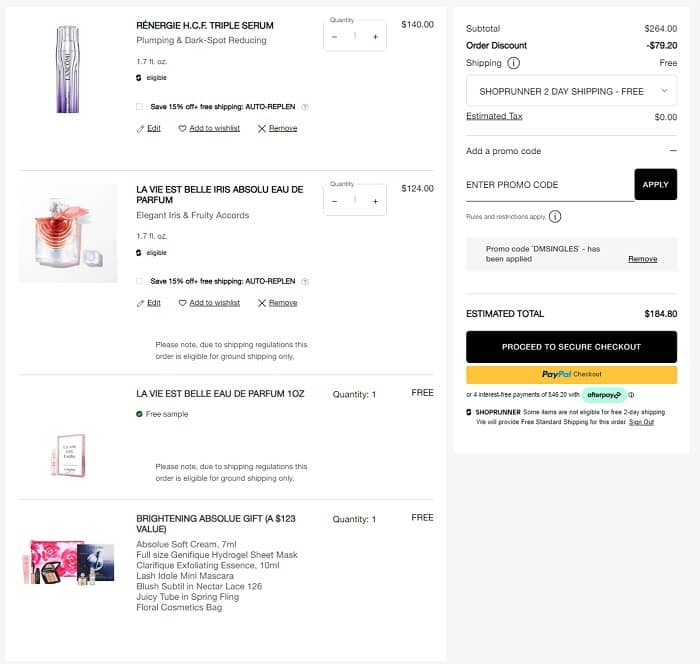The image size is (700, 664).
Task: Increase quantity of La Vie Est Belle Iris Absolu
Action: point(375,200)
